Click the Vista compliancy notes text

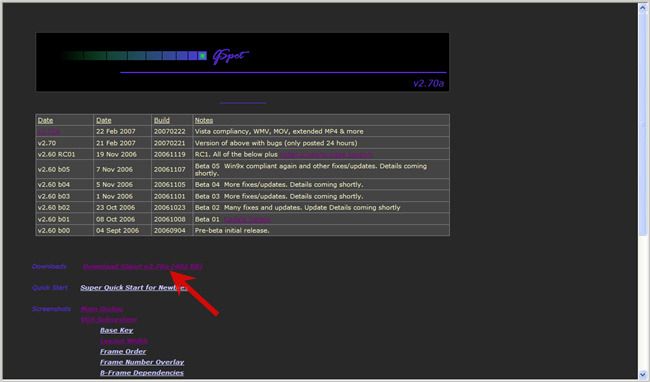(x=279, y=131)
